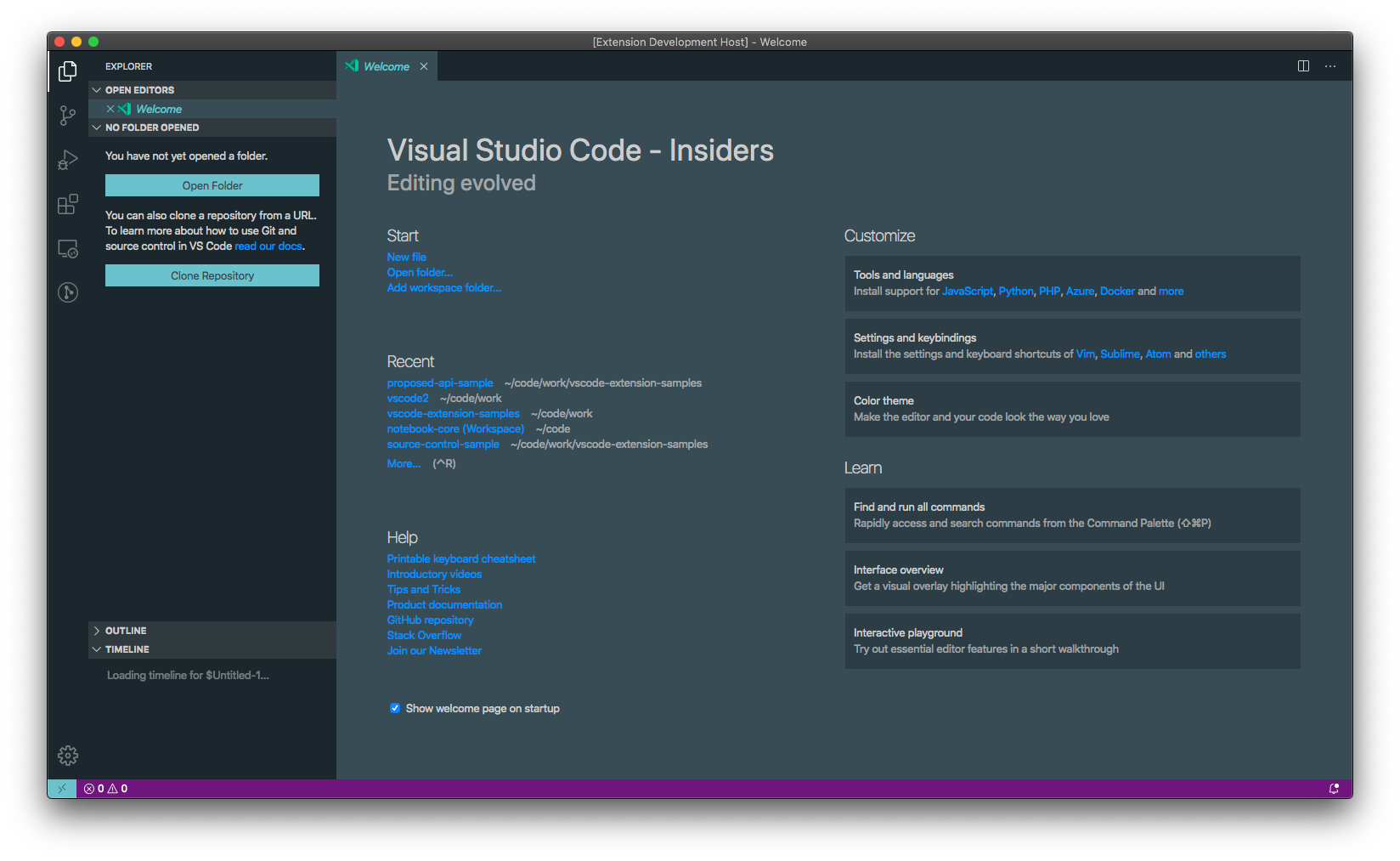Screen dimensions: 1400x861
Task: Click others link in Settings and keybindings
Action: tap(1211, 354)
